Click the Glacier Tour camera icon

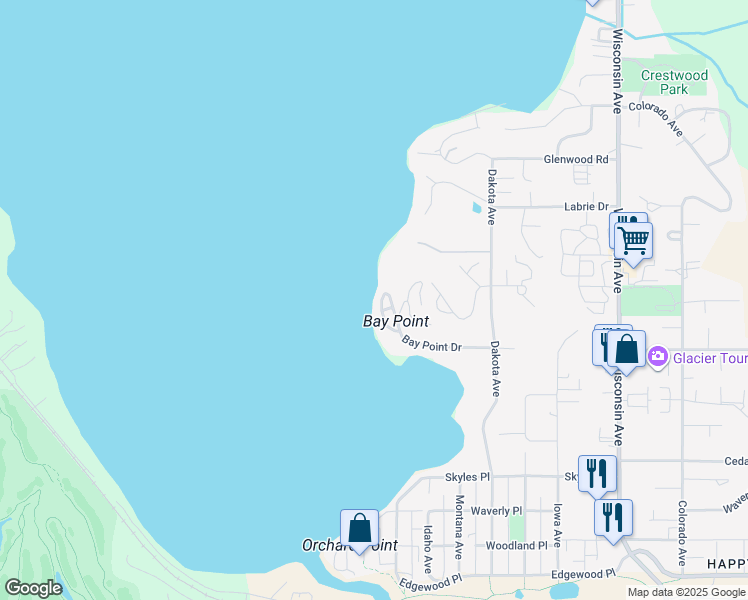coord(658,356)
